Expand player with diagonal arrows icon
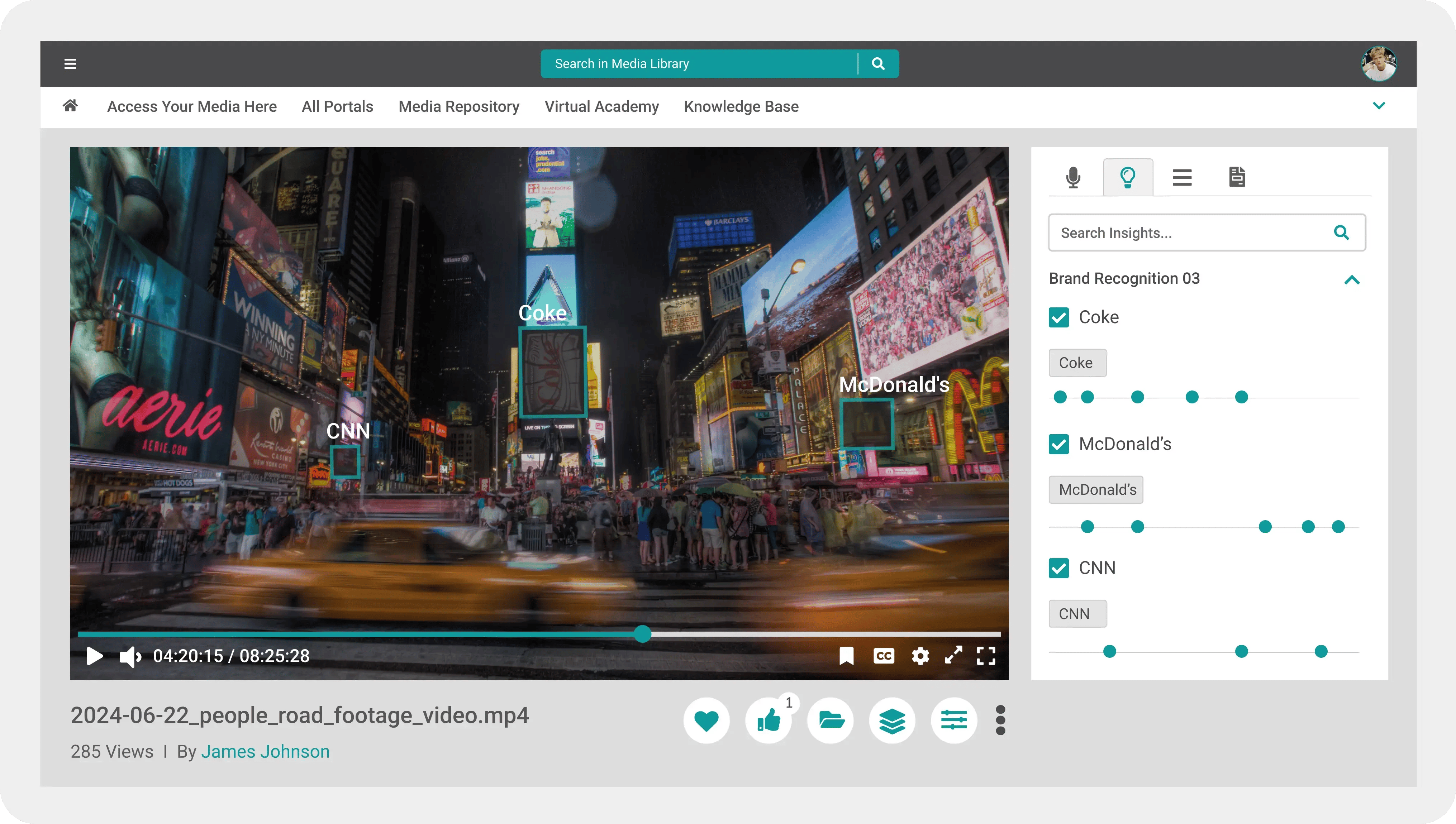This screenshot has height=824, width=1456. [953, 655]
